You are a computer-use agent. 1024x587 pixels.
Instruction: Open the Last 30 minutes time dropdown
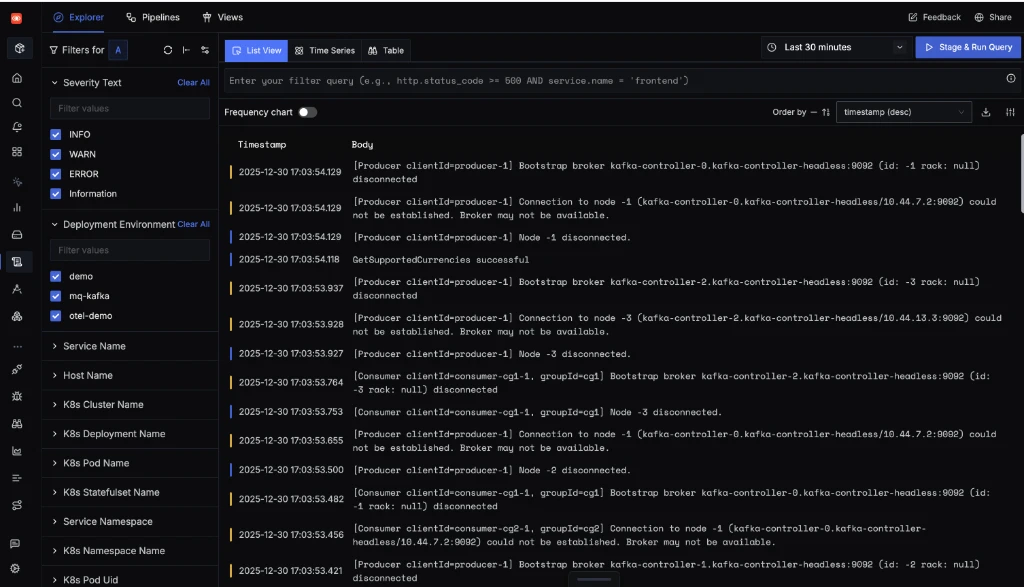coord(834,47)
